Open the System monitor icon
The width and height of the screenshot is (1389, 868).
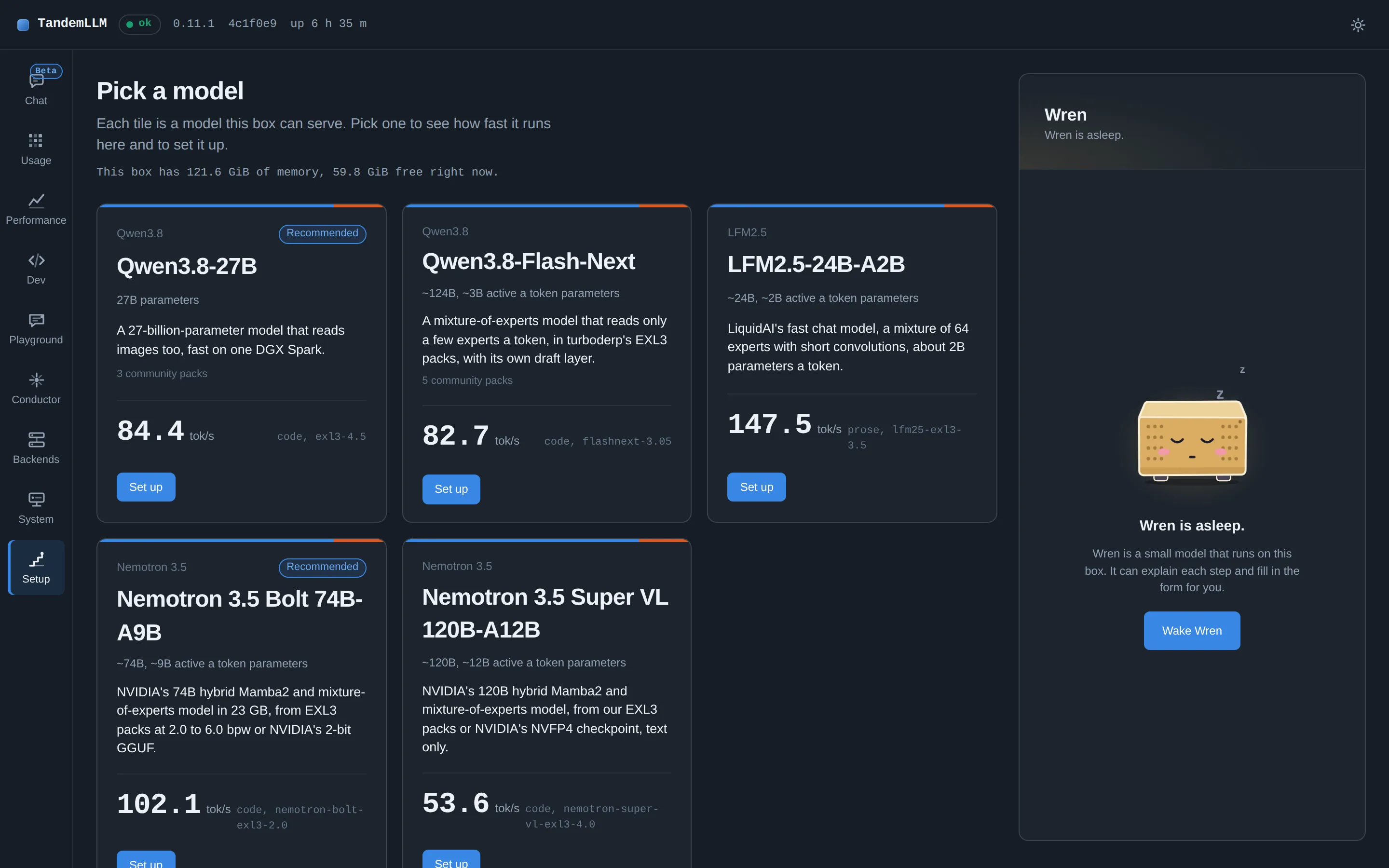tap(36, 500)
